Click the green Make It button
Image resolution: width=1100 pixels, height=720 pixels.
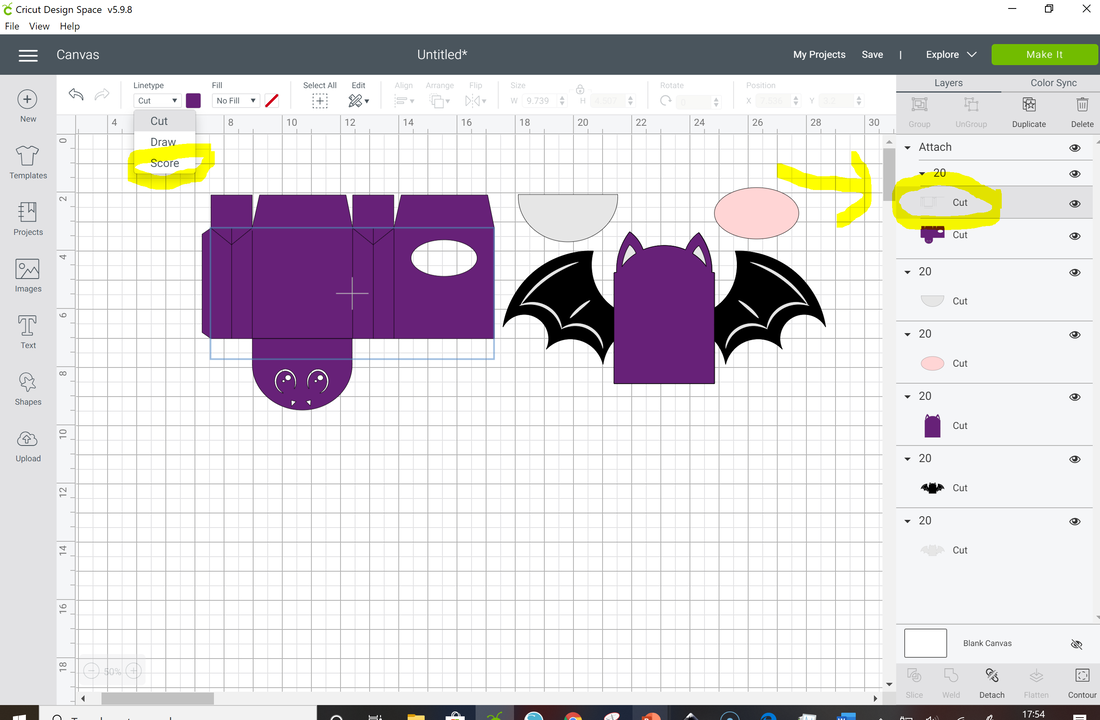(x=1044, y=55)
